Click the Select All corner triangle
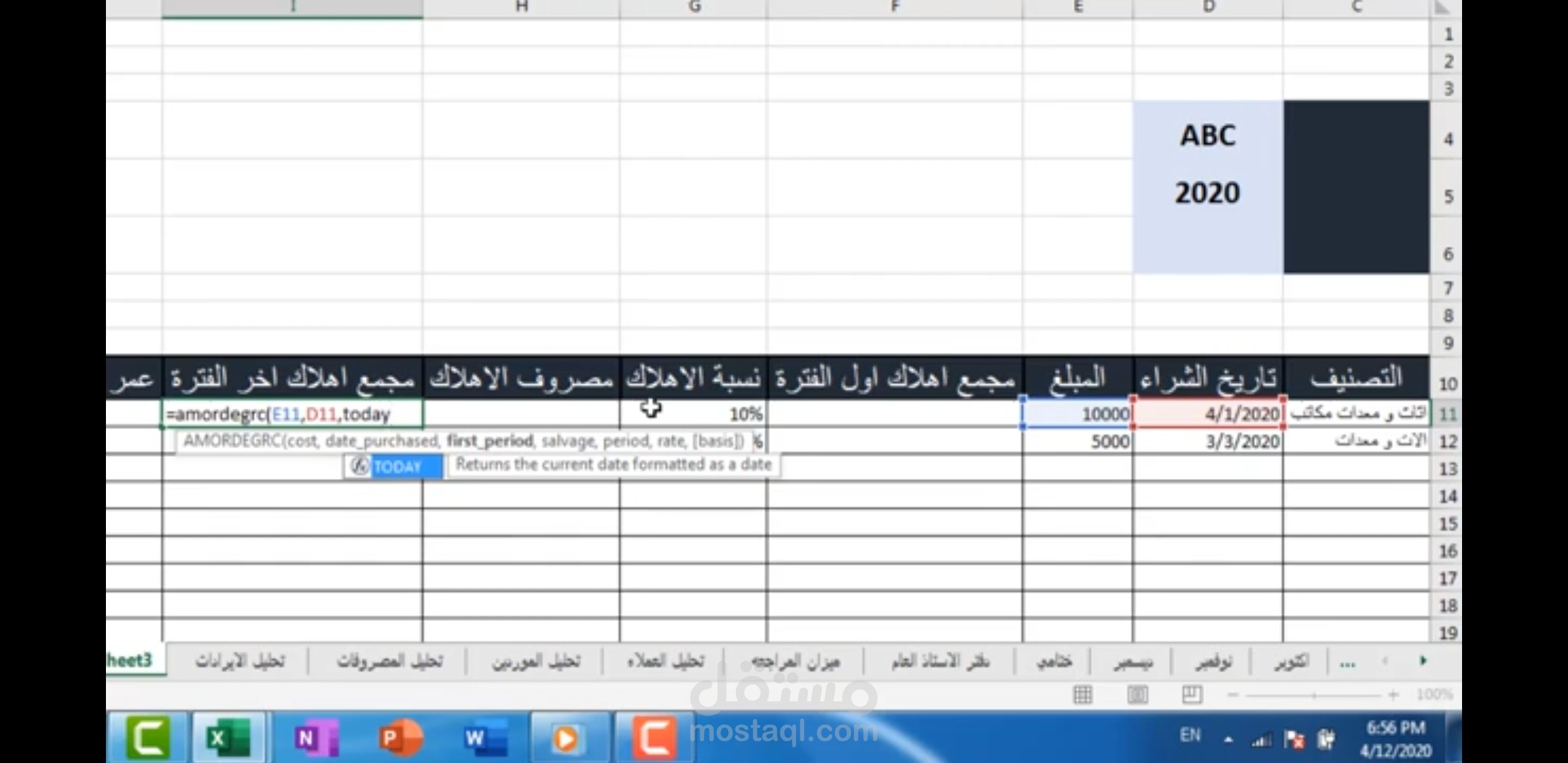The image size is (1568, 763). pos(1442,8)
